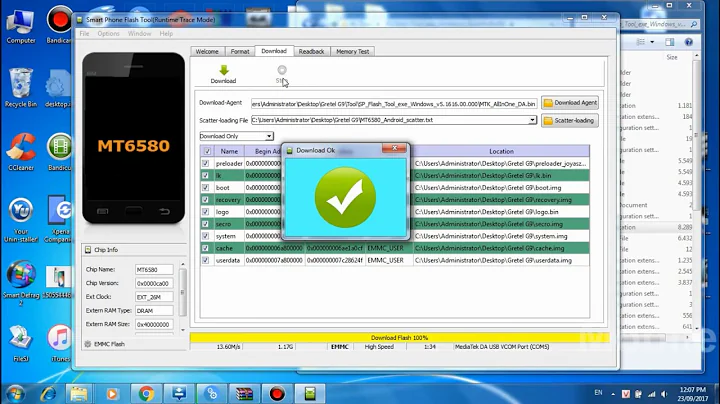Open the File menu

84,34
